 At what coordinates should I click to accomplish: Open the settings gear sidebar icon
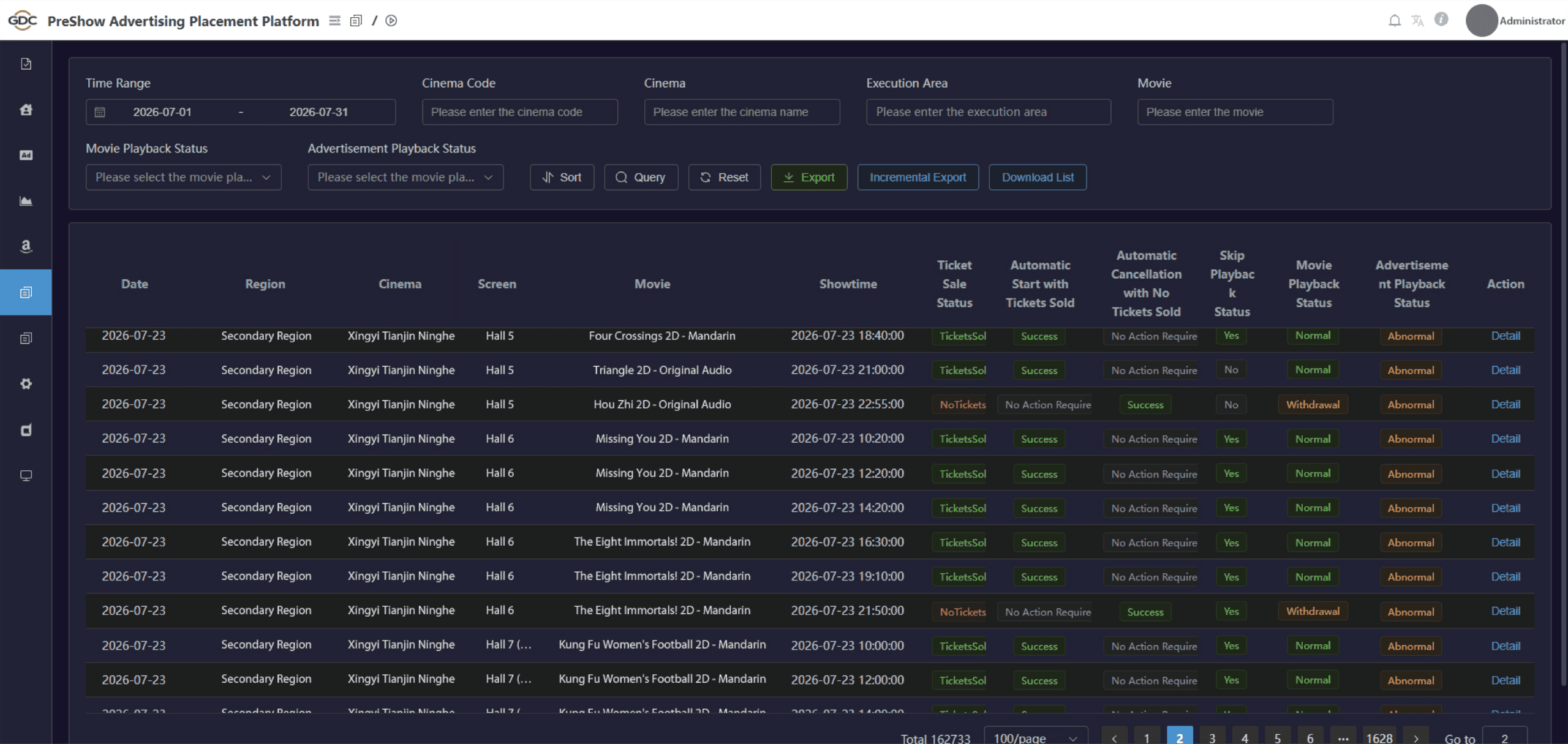click(26, 384)
